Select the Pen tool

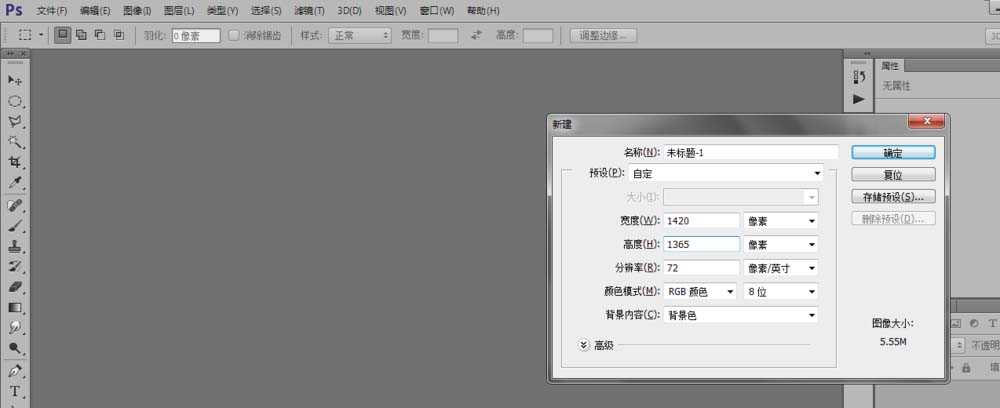15,370
